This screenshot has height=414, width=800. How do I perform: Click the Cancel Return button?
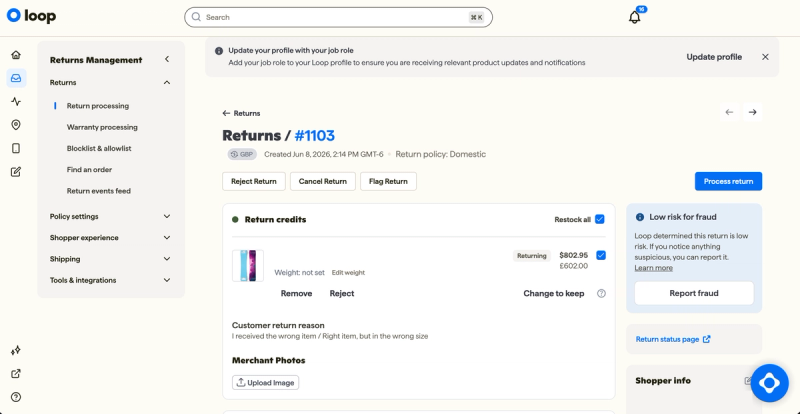coord(322,181)
